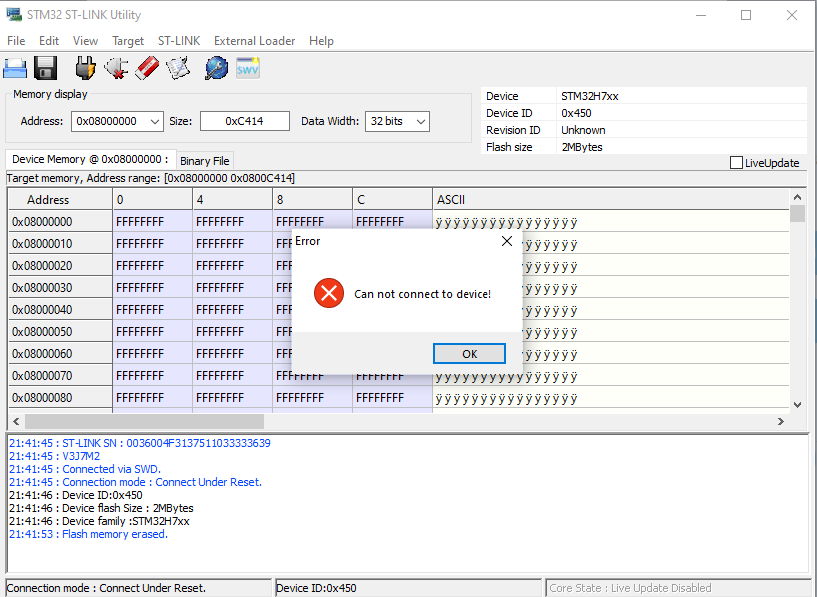The height and width of the screenshot is (597, 817).
Task: Open the Edit menu
Action: coord(49,41)
